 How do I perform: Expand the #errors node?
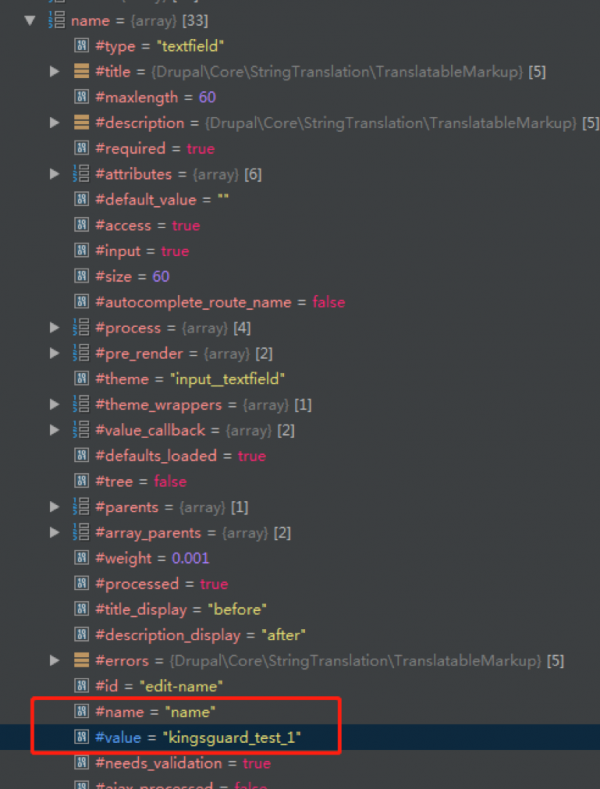click(55, 661)
